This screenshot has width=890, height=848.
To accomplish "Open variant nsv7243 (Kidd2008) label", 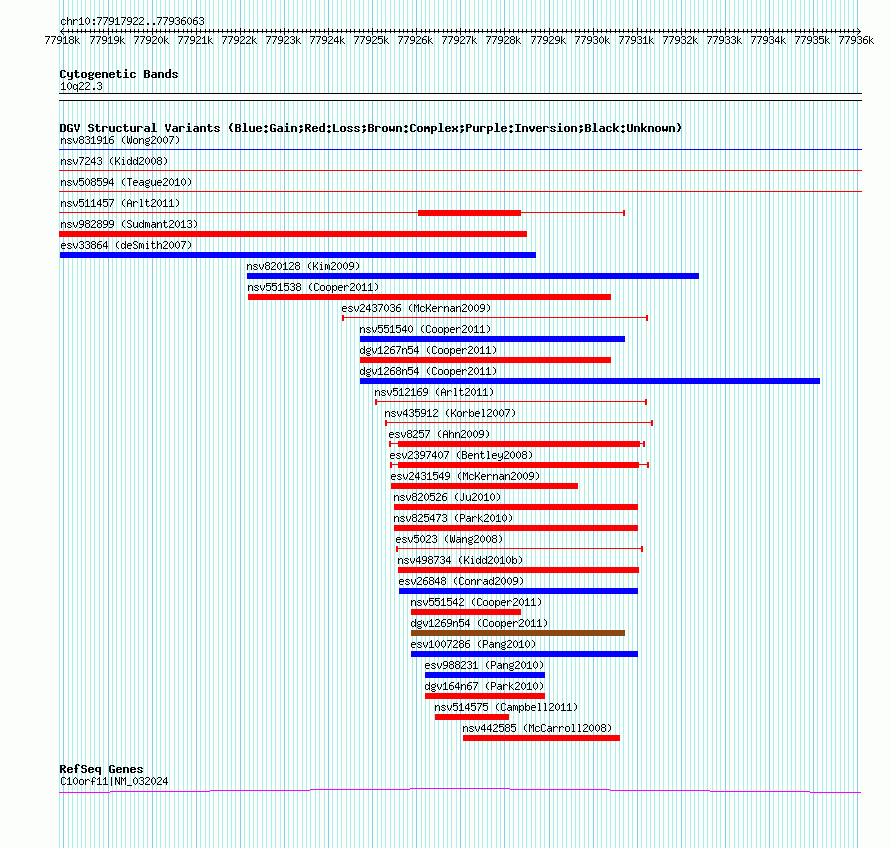I will click(114, 161).
